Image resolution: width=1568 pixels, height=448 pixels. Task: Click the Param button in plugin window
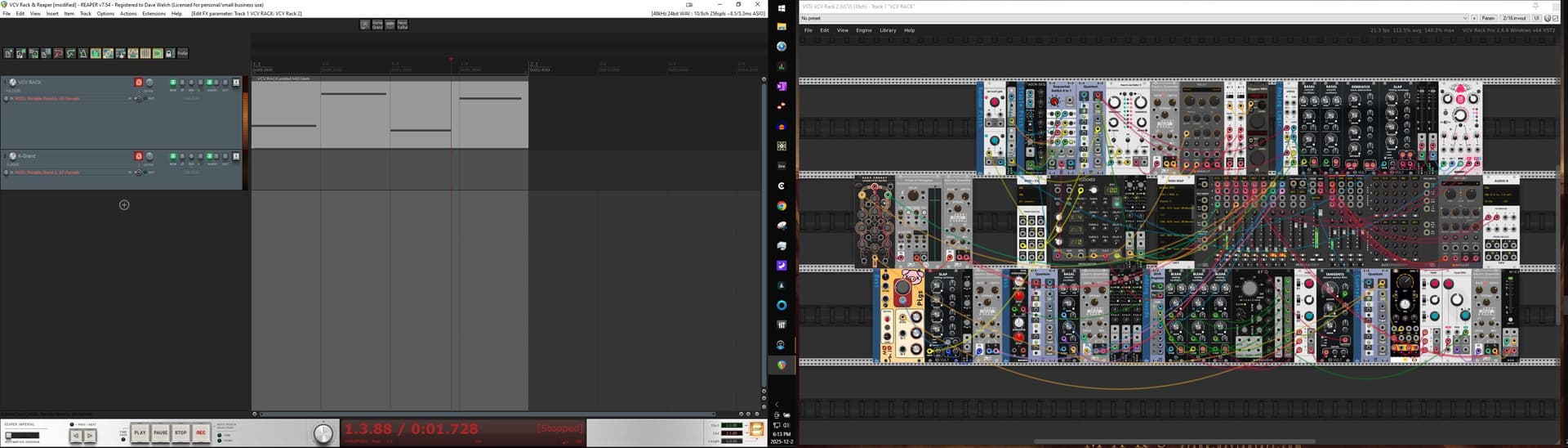pos(1488,18)
